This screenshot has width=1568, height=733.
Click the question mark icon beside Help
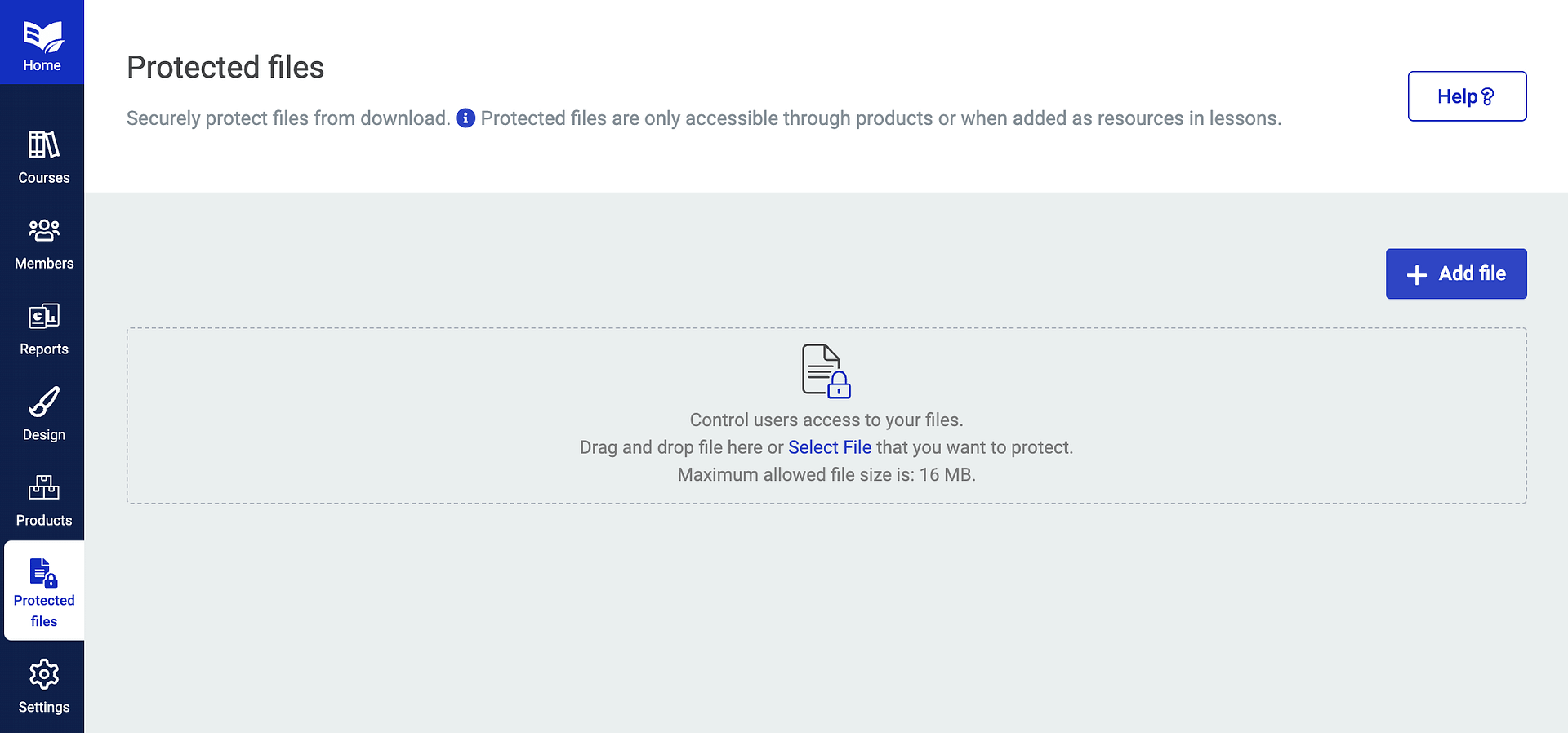(1488, 97)
